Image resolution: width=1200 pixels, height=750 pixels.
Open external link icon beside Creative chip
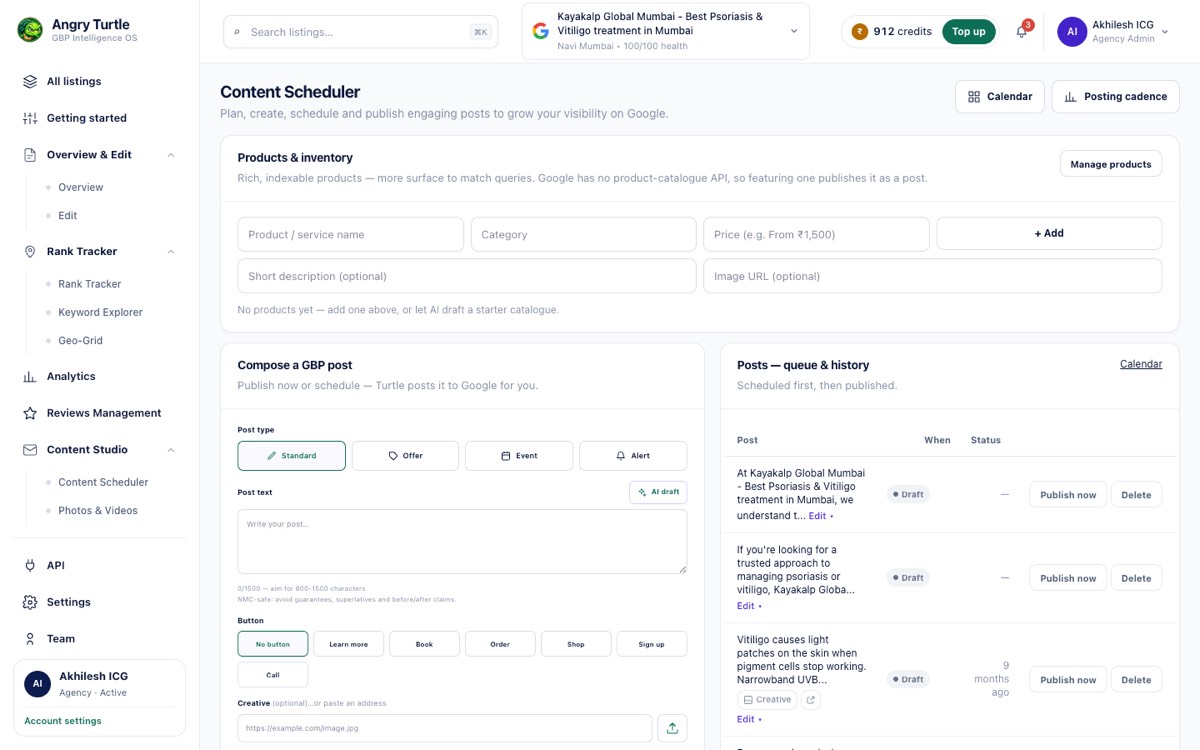[810, 700]
